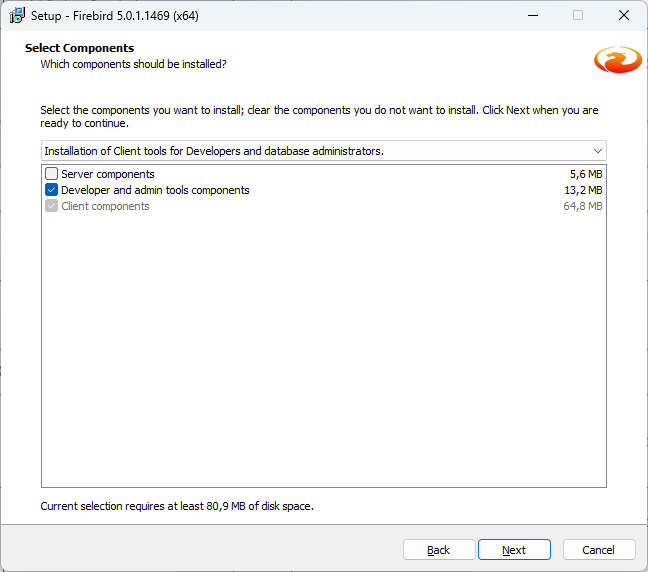648x572 pixels.
Task: Enable the Server components checkbox
Action: tap(52, 174)
